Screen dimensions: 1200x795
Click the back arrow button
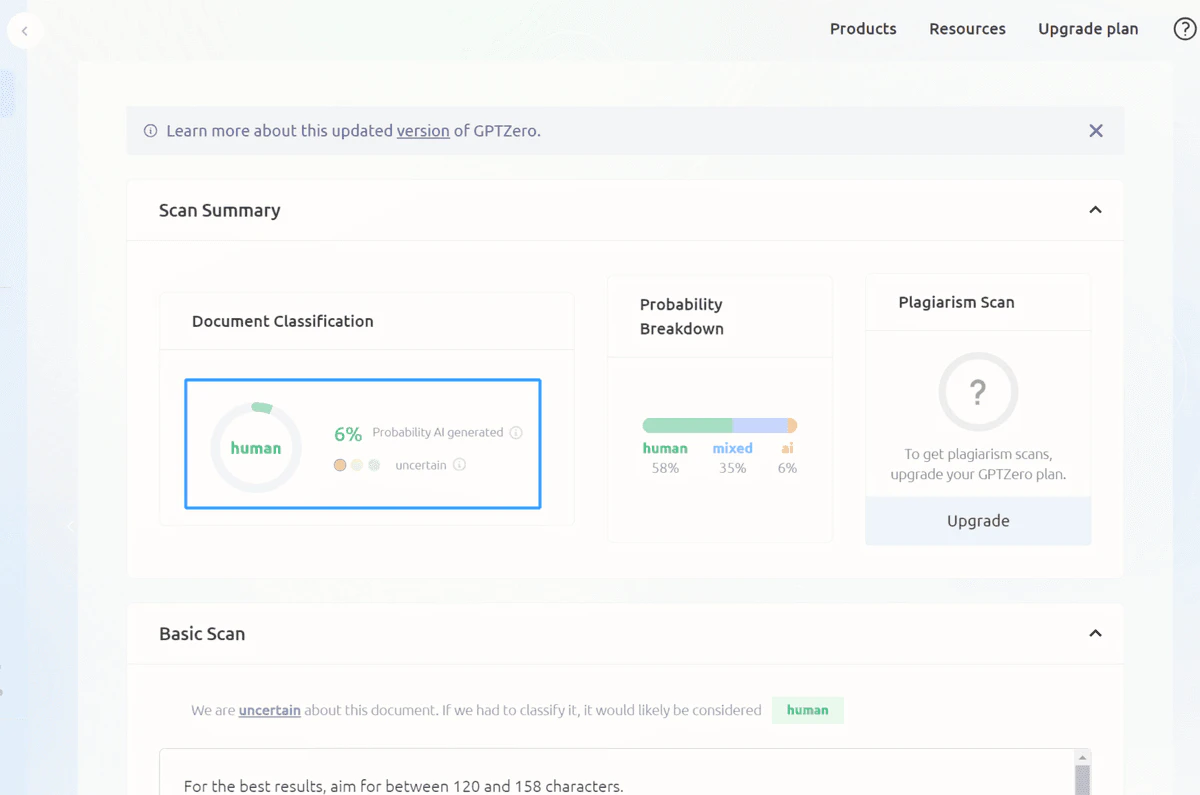tap(25, 31)
